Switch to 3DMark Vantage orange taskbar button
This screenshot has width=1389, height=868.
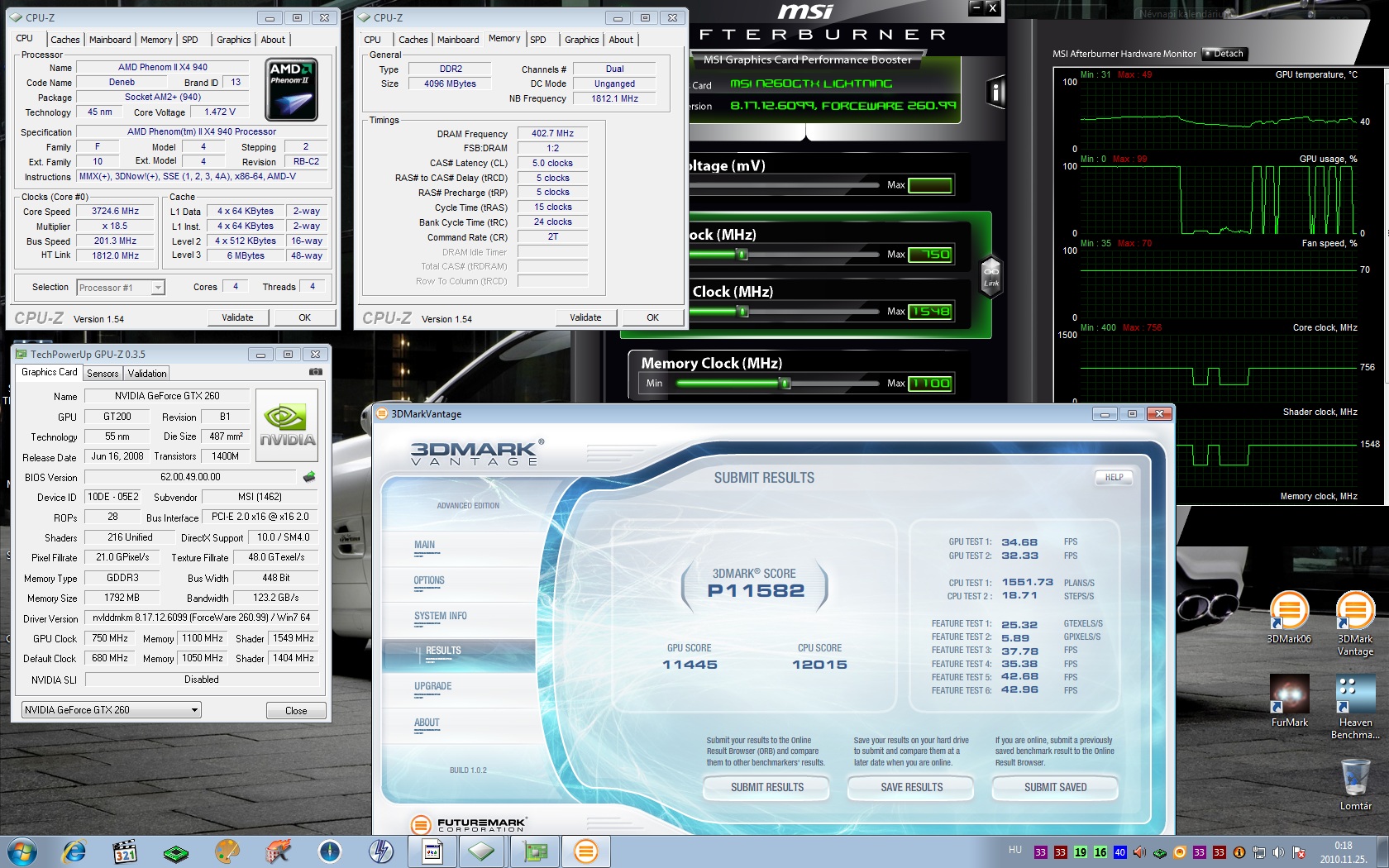point(585,851)
